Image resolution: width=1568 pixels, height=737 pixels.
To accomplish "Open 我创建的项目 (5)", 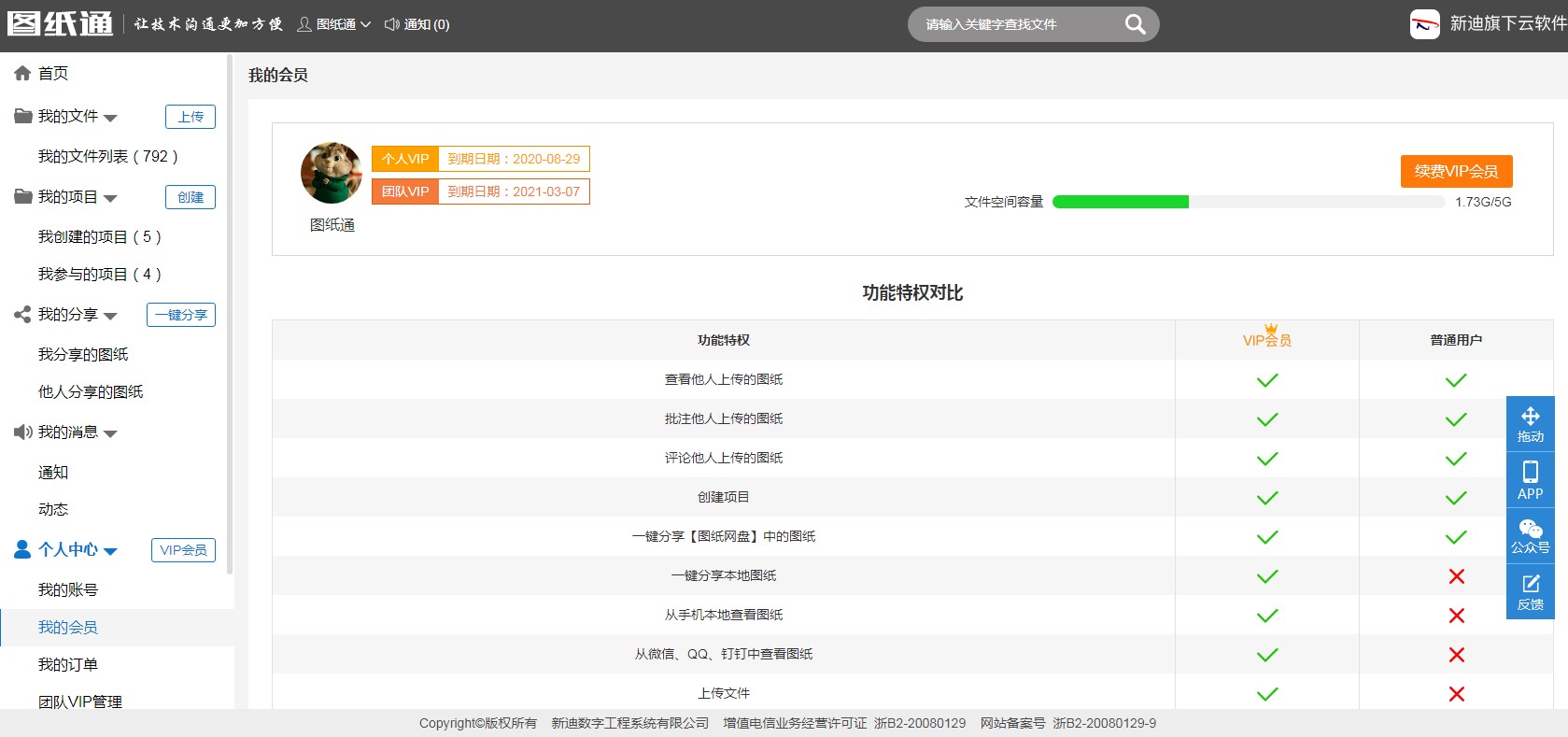I will (x=100, y=236).
